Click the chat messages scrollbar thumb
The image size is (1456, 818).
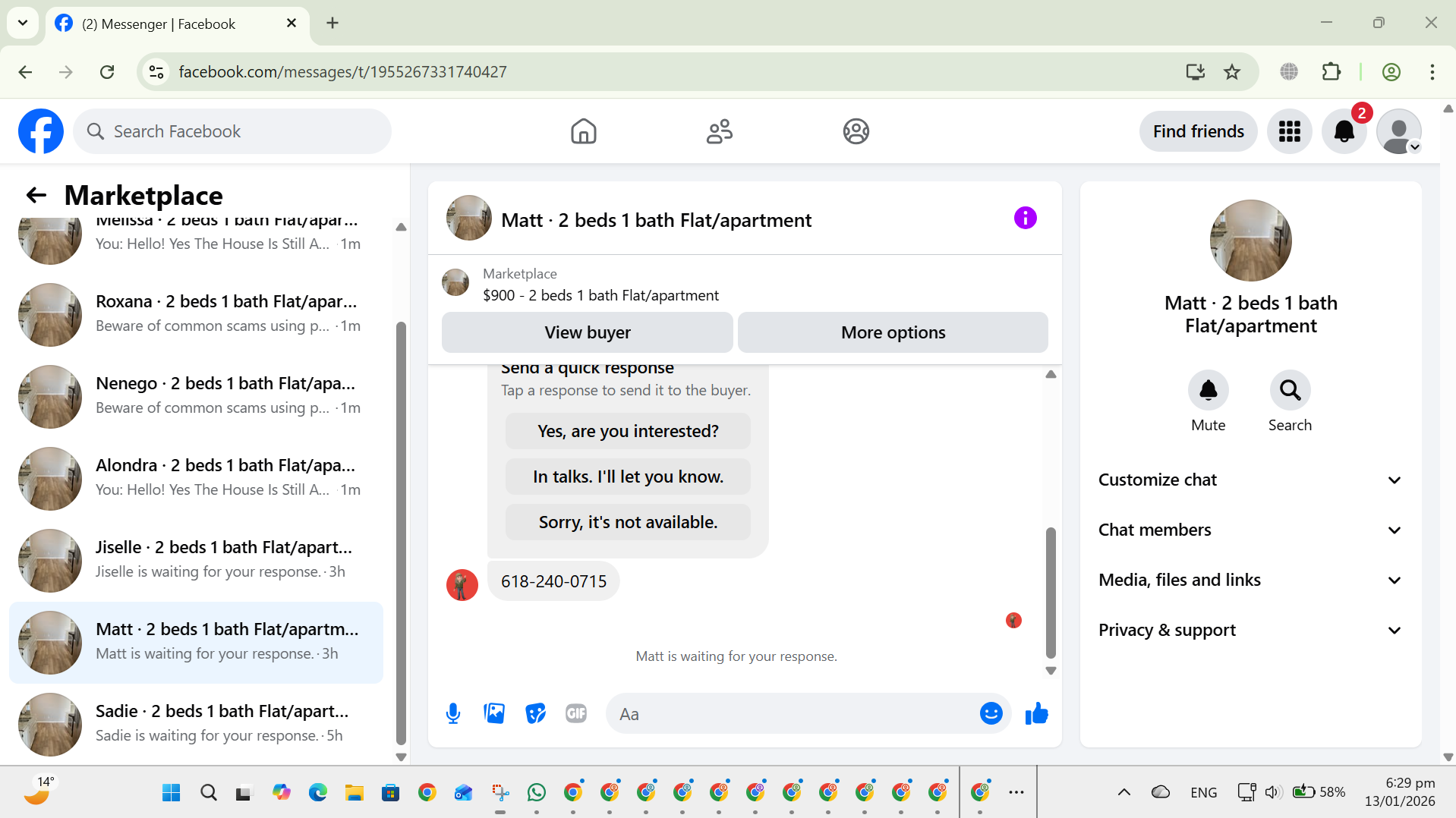click(1051, 592)
